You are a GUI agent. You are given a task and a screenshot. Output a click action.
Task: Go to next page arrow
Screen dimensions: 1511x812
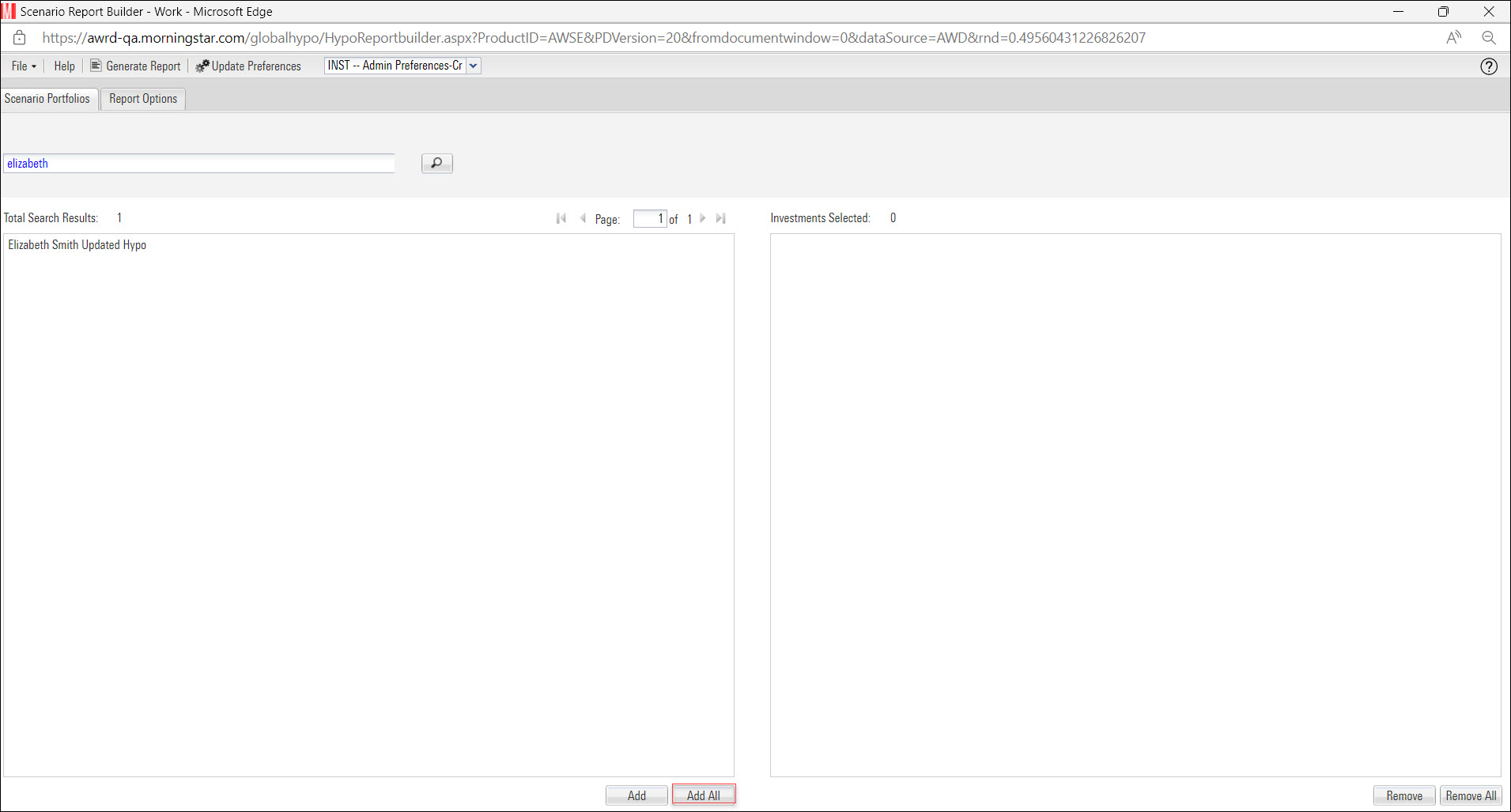(702, 218)
